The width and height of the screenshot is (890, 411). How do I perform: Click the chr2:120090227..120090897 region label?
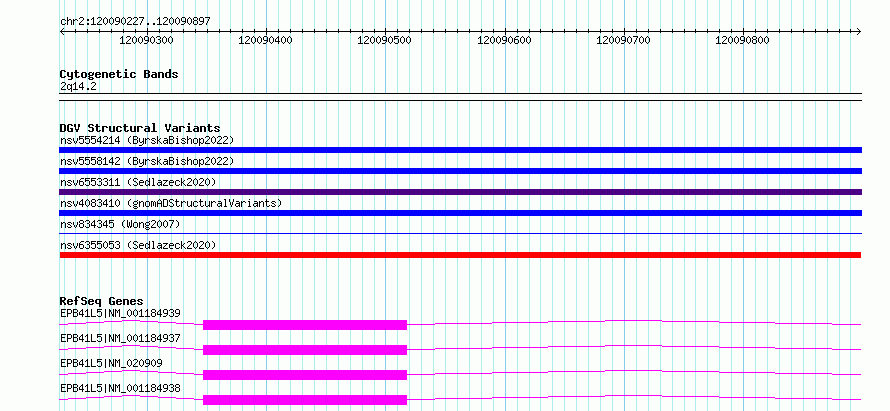point(135,21)
